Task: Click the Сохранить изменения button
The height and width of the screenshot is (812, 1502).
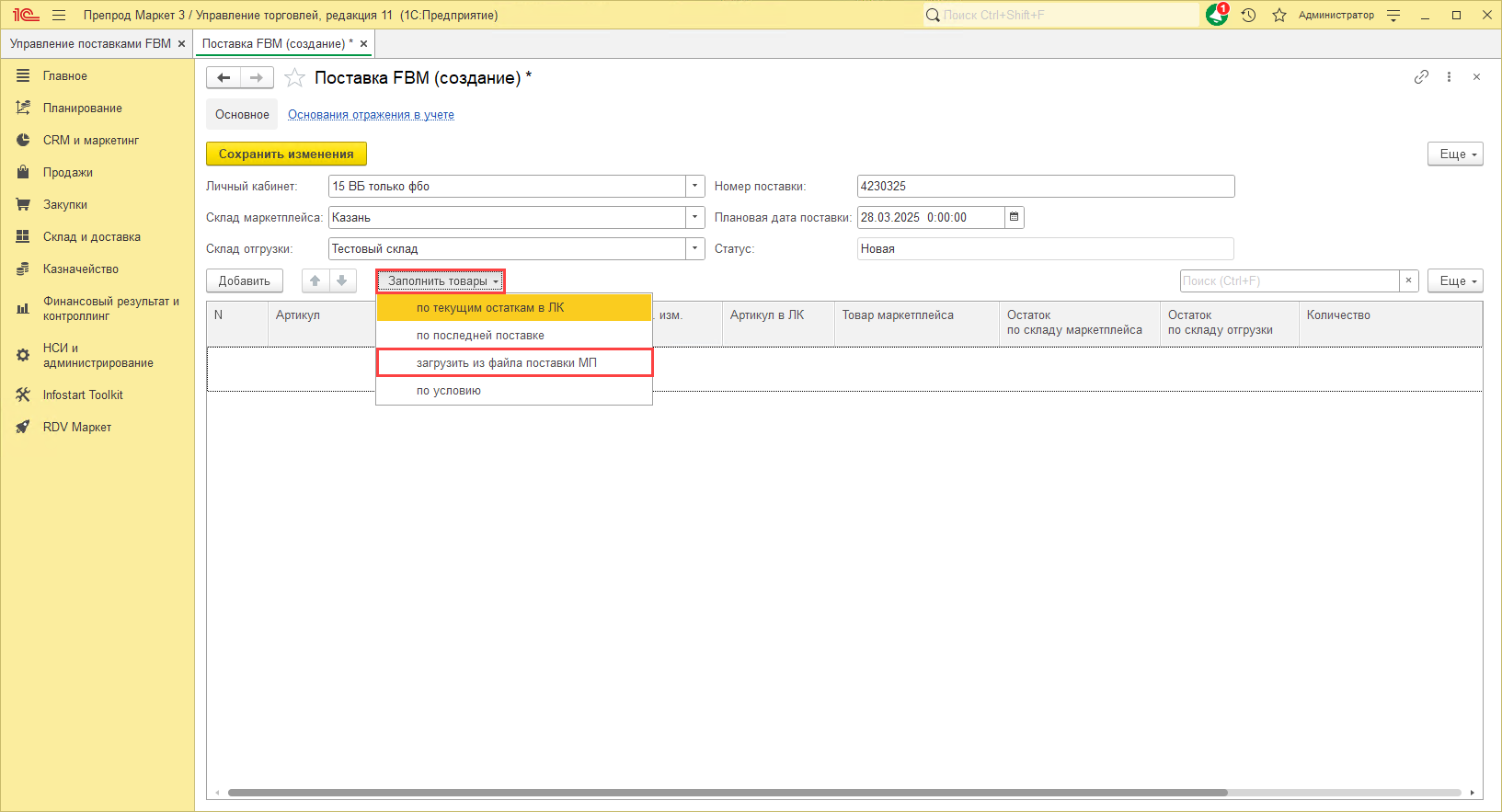Action: pyautogui.click(x=286, y=154)
